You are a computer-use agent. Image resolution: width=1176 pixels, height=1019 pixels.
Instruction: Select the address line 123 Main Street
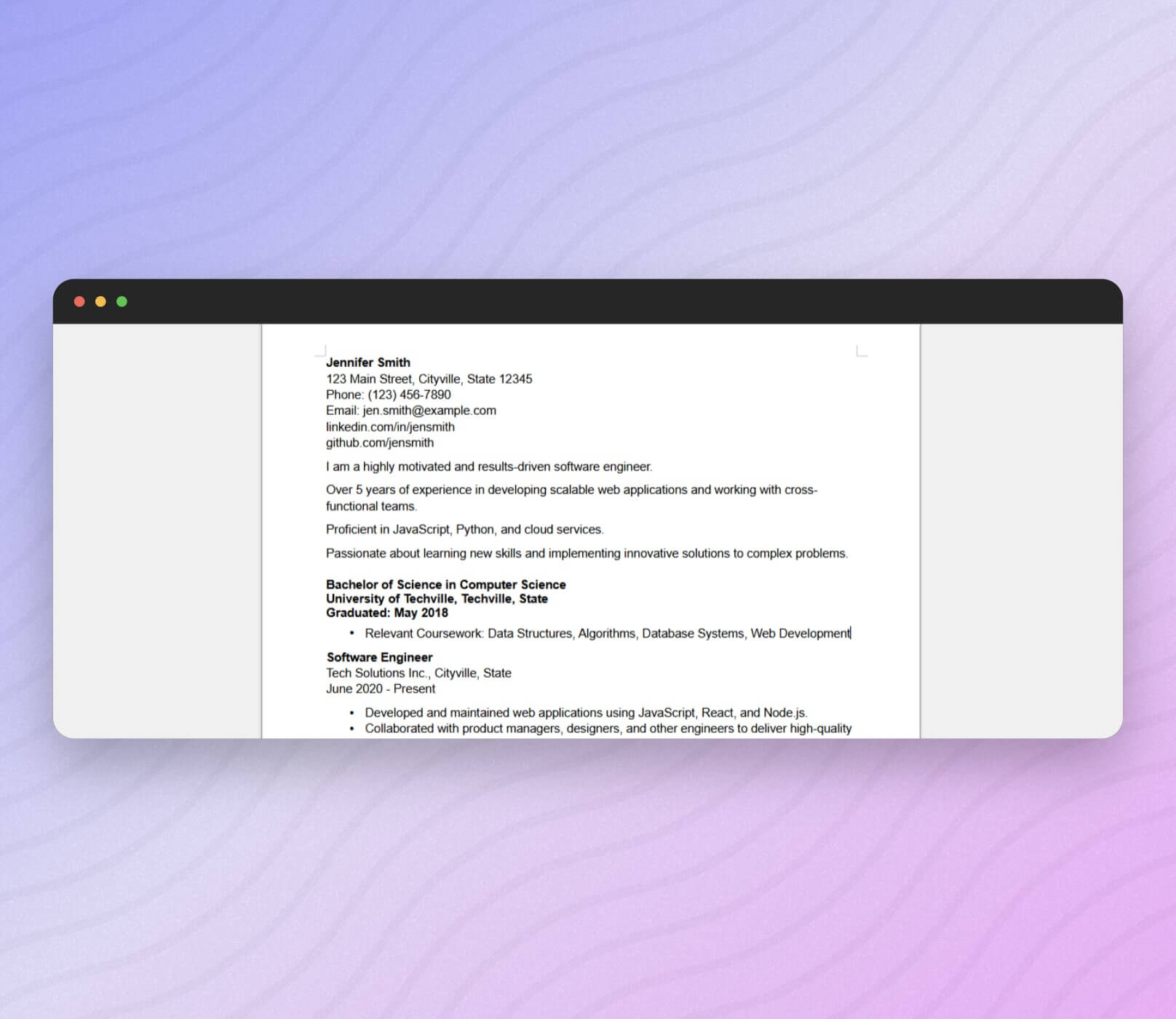click(x=429, y=378)
